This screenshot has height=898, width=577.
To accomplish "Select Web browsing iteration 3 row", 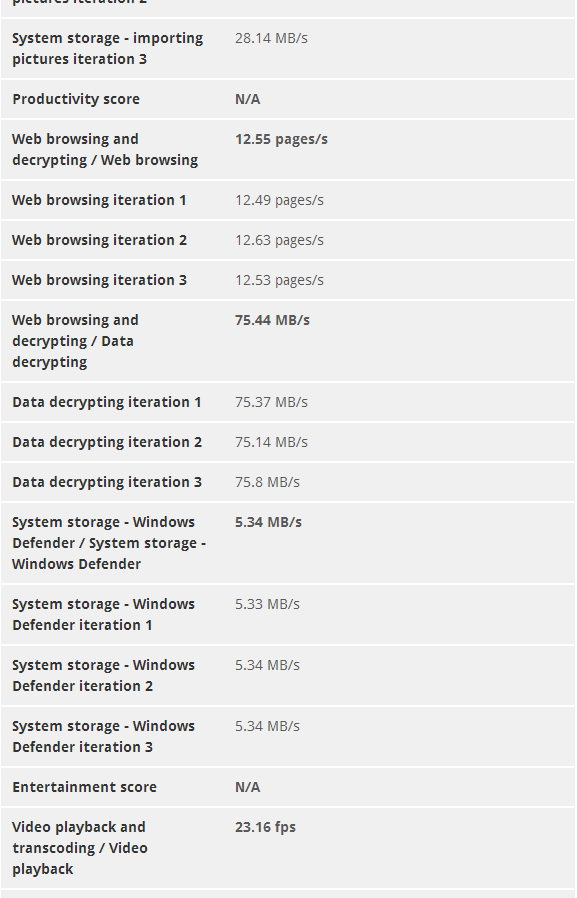I will (x=288, y=280).
